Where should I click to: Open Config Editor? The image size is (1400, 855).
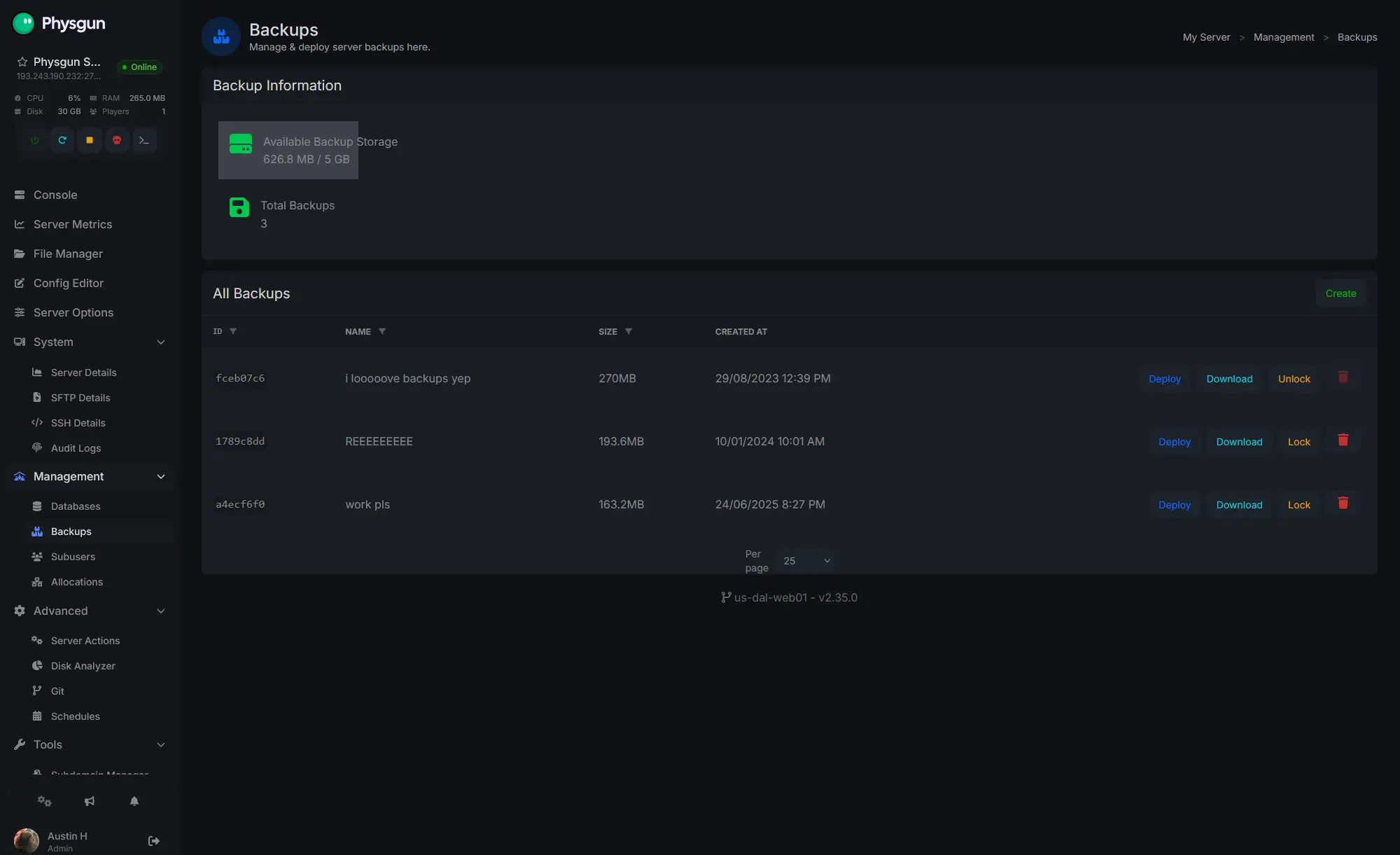click(90, 283)
